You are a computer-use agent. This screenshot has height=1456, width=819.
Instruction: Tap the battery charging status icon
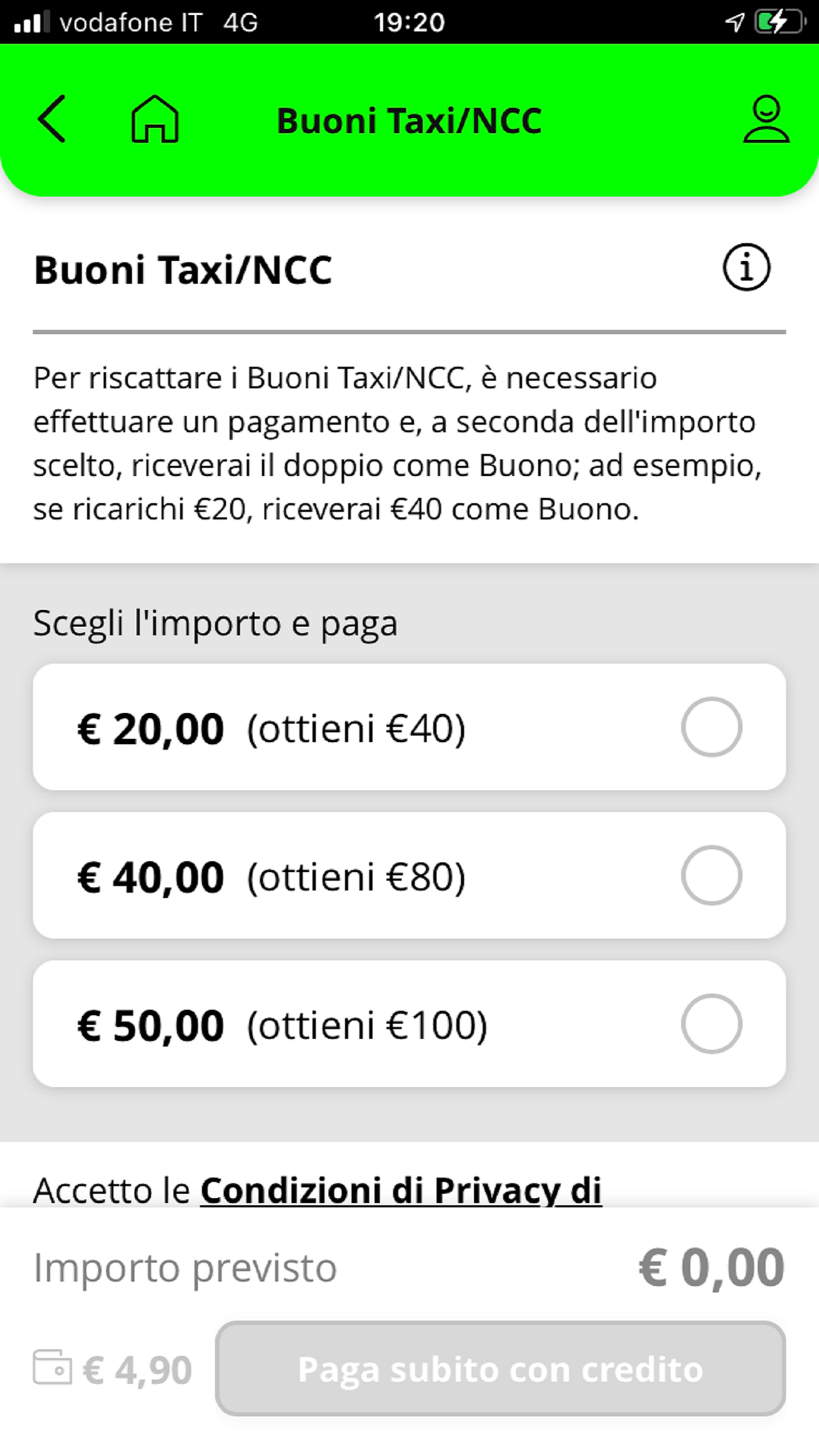pos(781,22)
